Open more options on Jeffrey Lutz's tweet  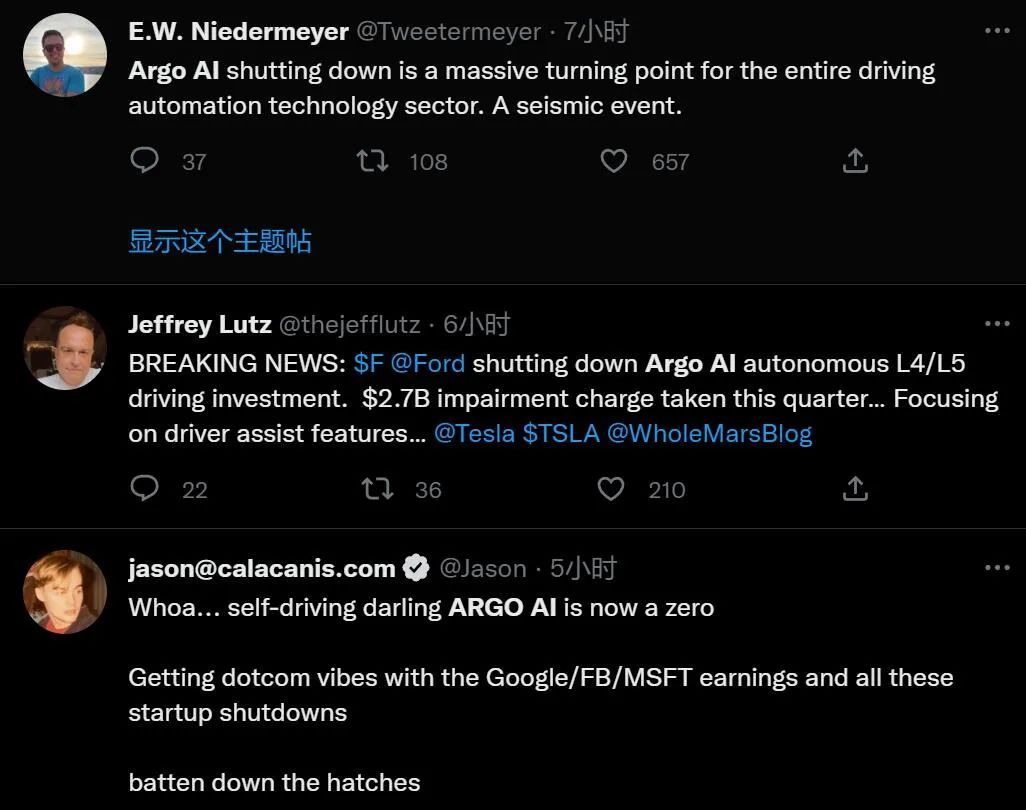click(x=997, y=323)
